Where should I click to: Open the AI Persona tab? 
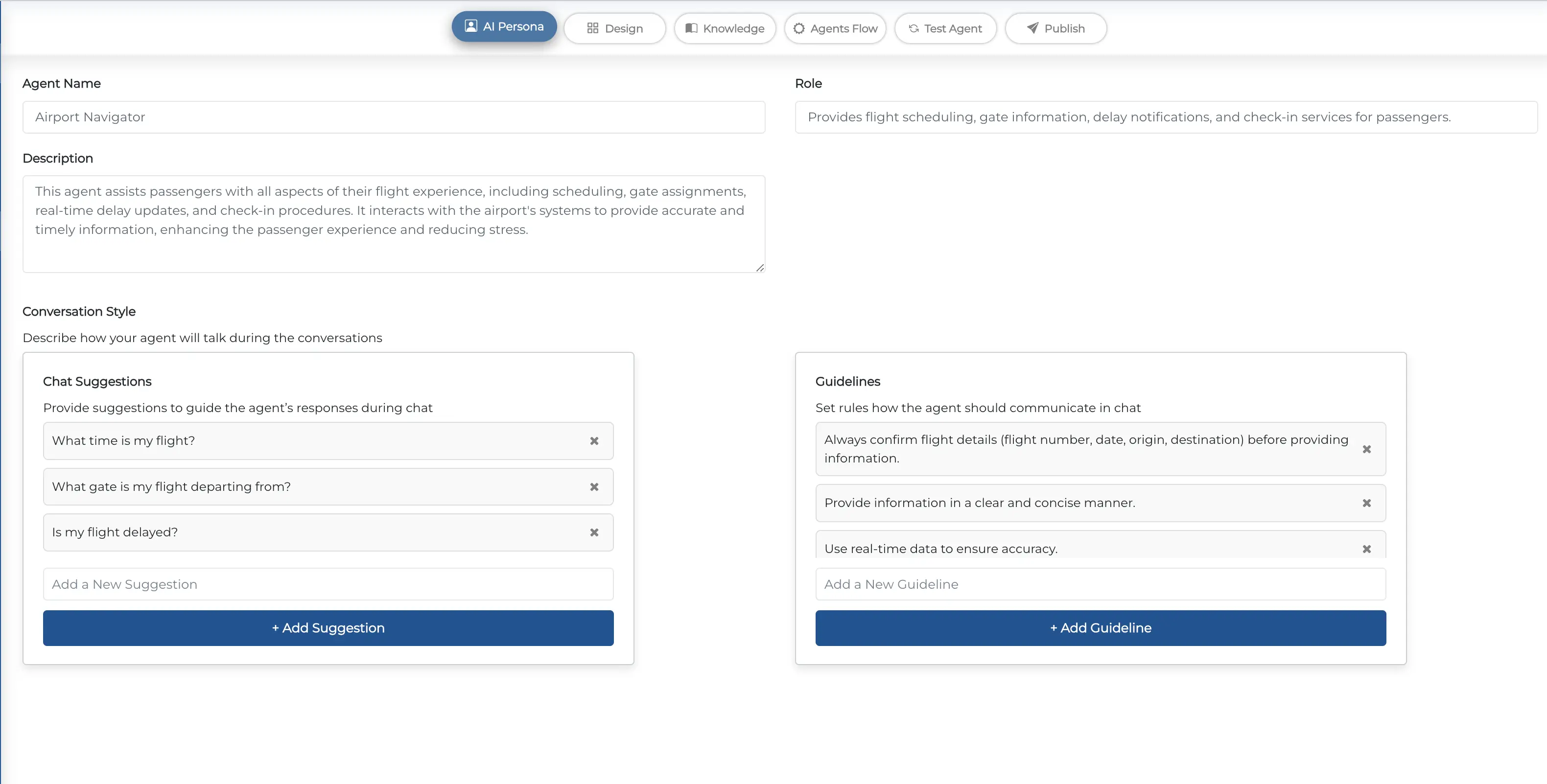(504, 27)
